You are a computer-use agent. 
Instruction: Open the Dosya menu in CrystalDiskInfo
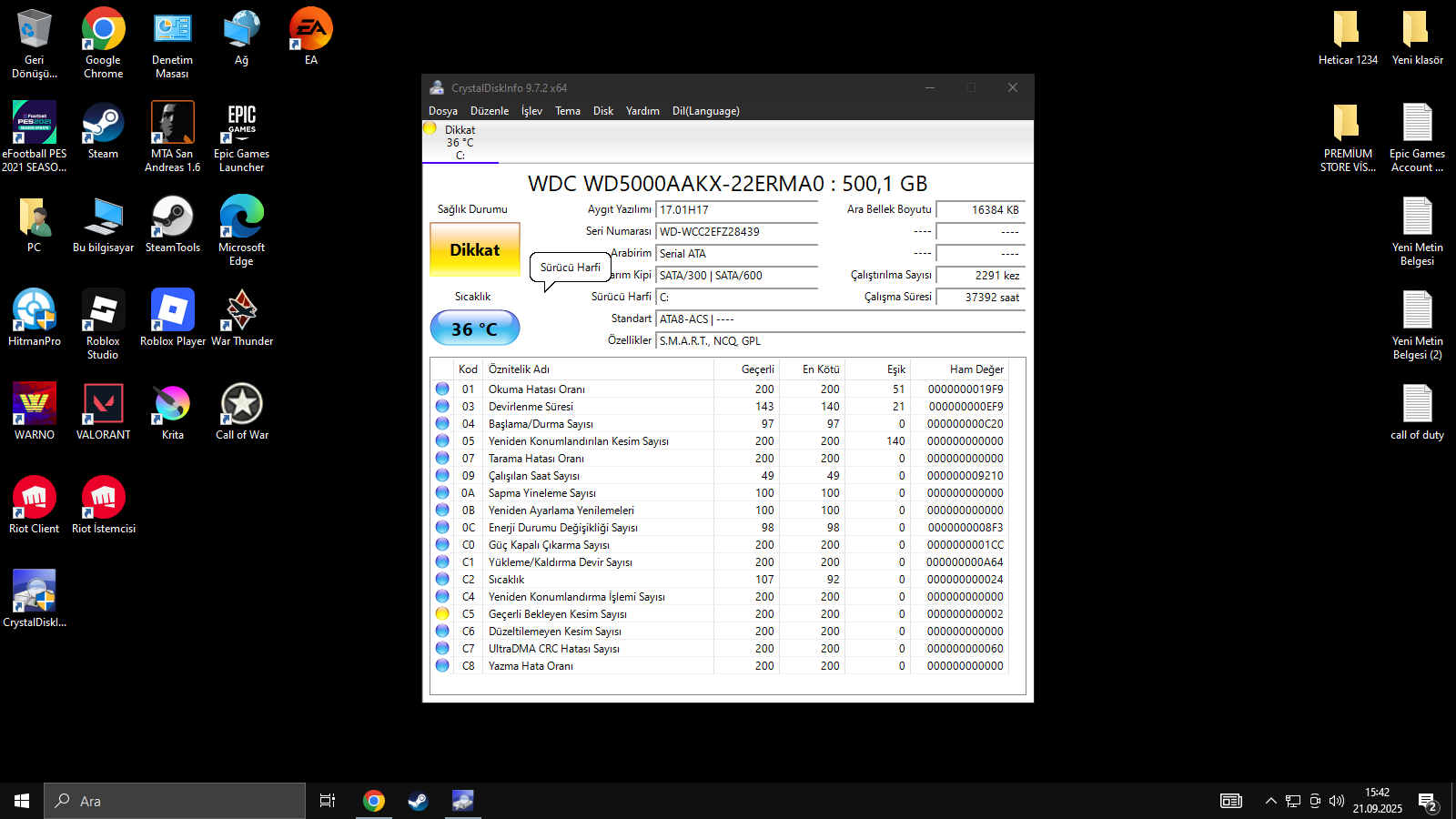pos(443,111)
